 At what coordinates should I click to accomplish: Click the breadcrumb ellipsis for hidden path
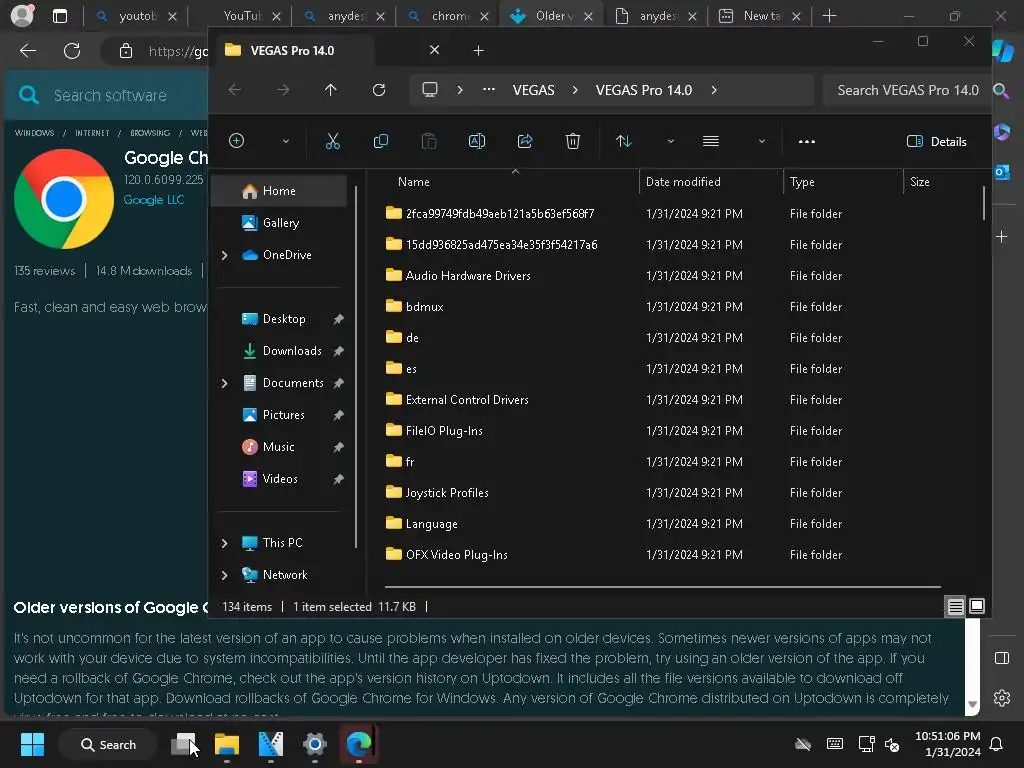point(488,90)
